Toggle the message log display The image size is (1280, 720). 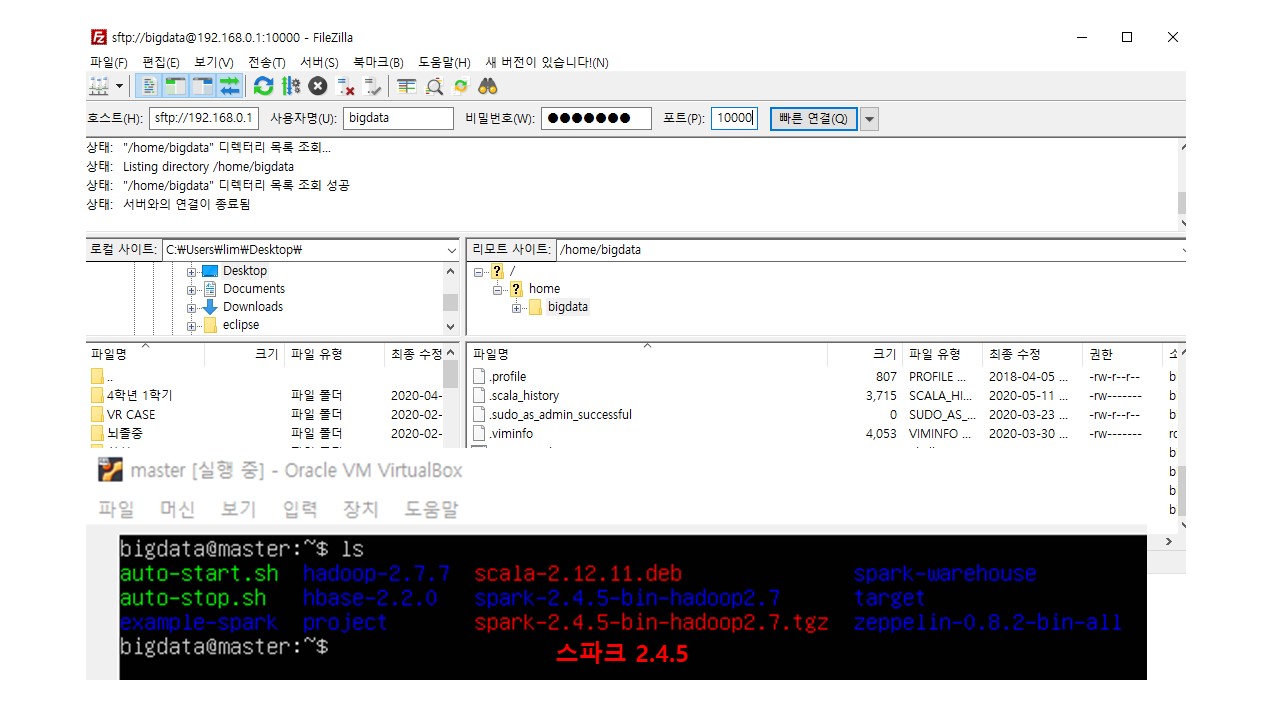click(x=149, y=86)
